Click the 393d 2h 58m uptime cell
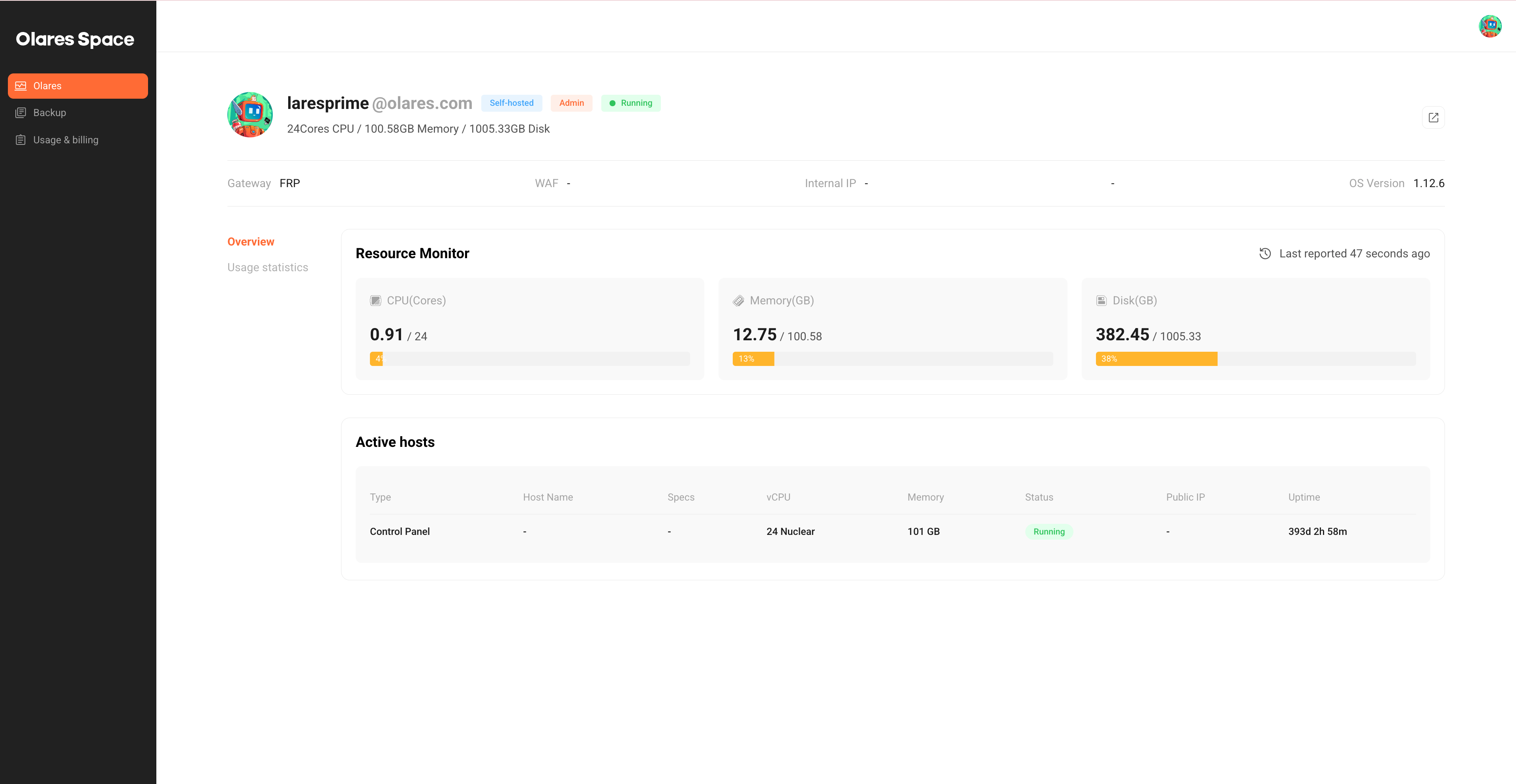This screenshot has width=1516, height=784. tap(1317, 531)
